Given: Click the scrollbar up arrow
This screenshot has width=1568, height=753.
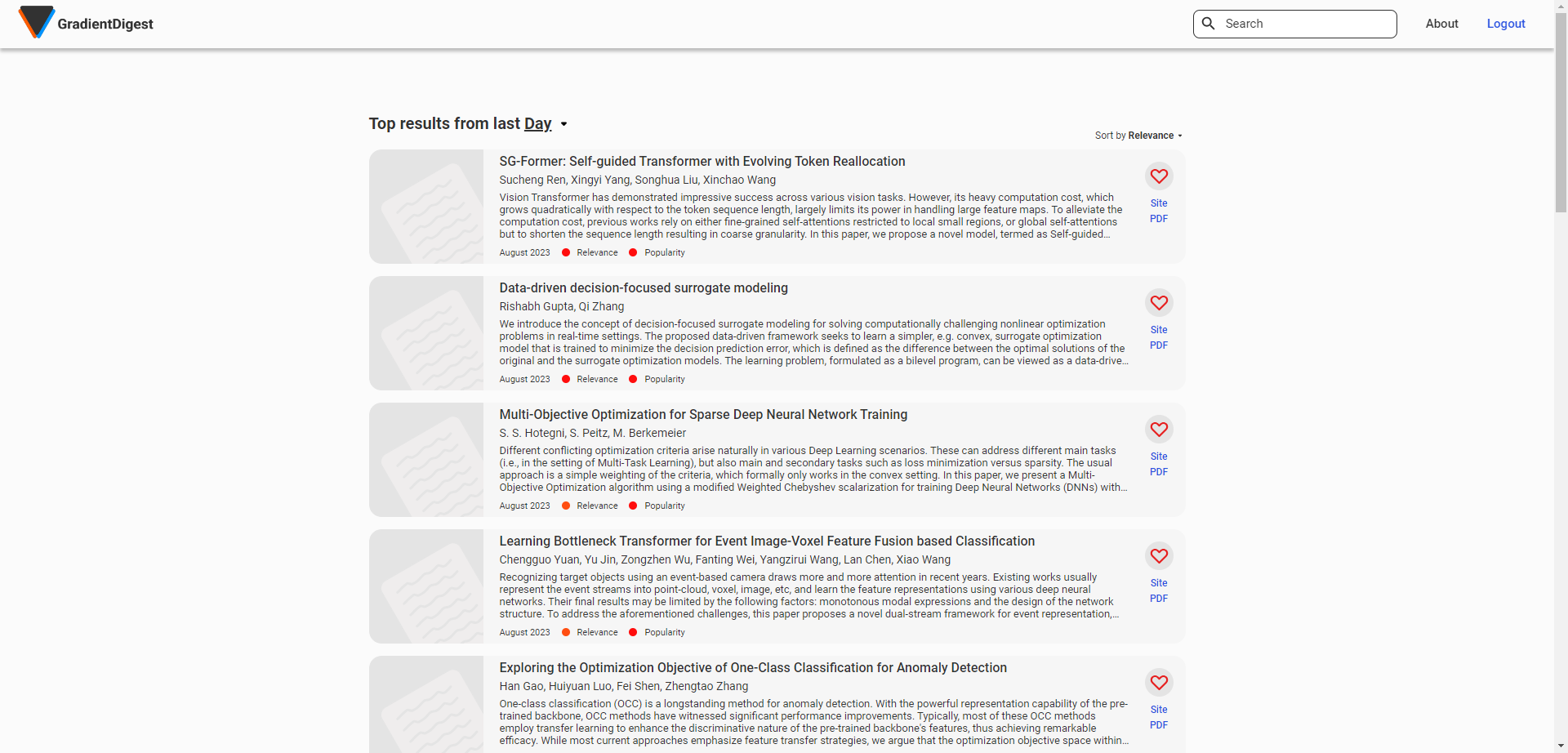Looking at the screenshot, I should [1561, 6].
